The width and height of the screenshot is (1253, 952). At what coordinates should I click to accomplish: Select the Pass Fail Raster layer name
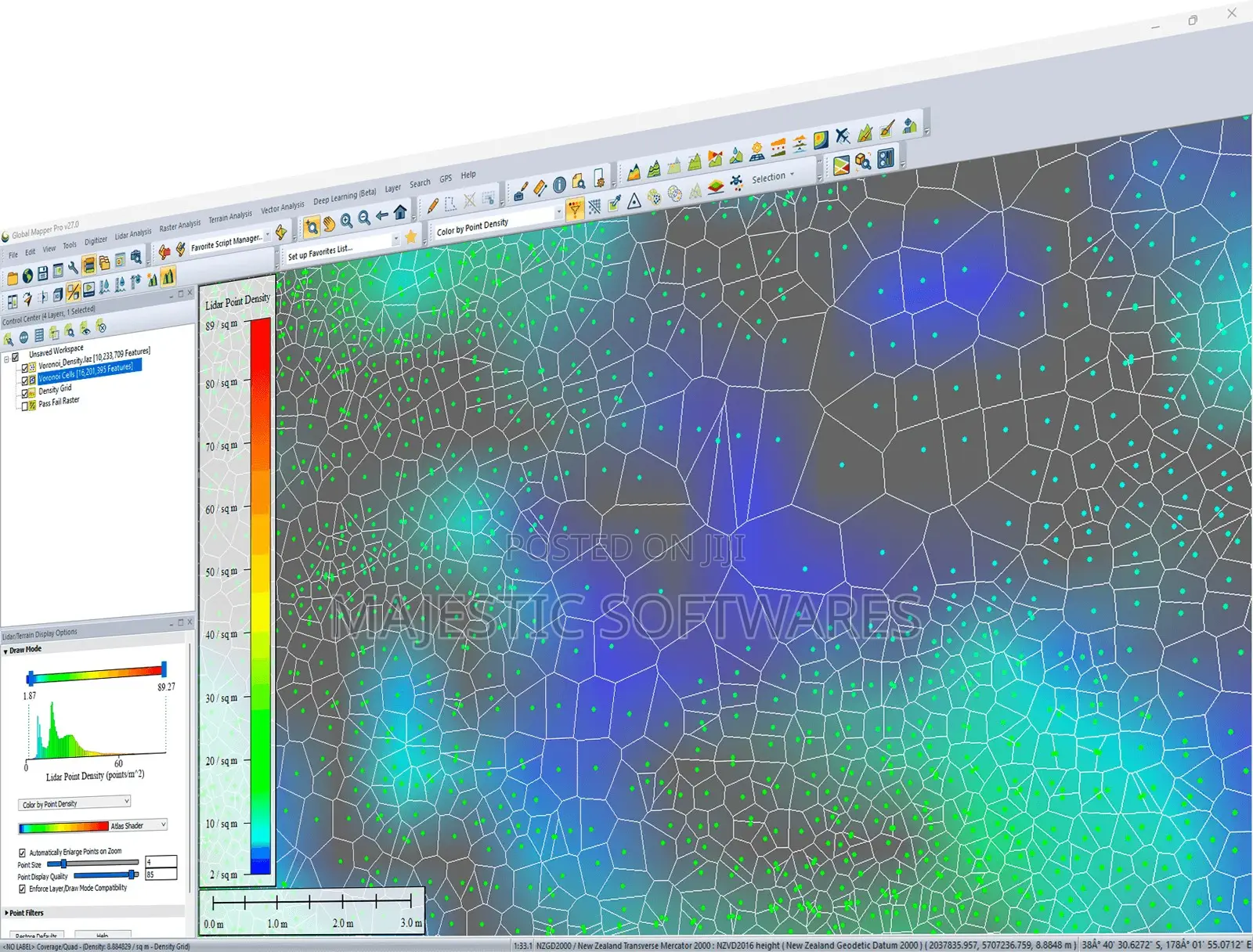pos(59,402)
